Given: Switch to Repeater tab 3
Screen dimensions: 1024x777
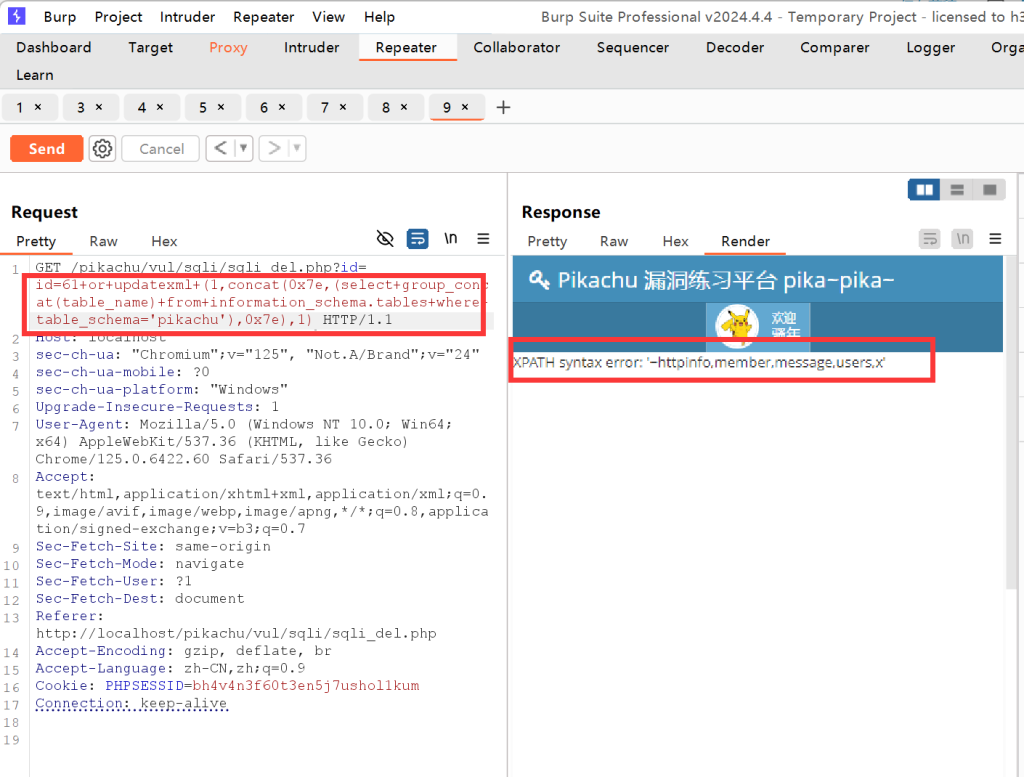Looking at the screenshot, I should [81, 107].
